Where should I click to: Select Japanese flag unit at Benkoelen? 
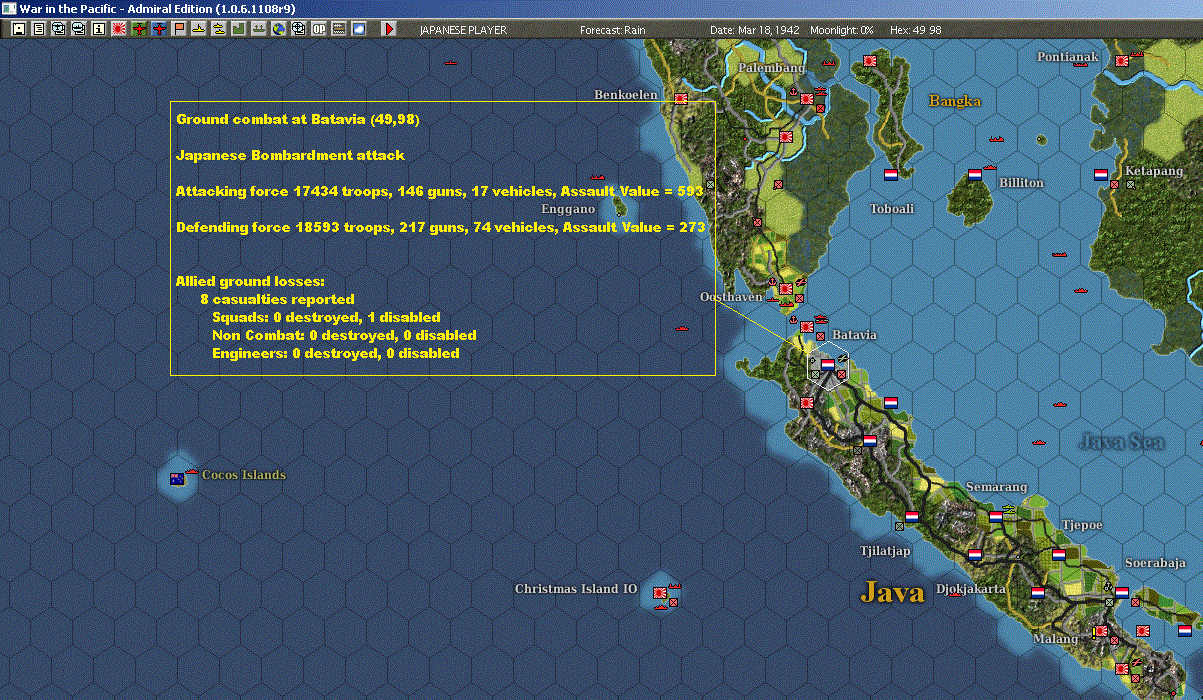[x=680, y=99]
